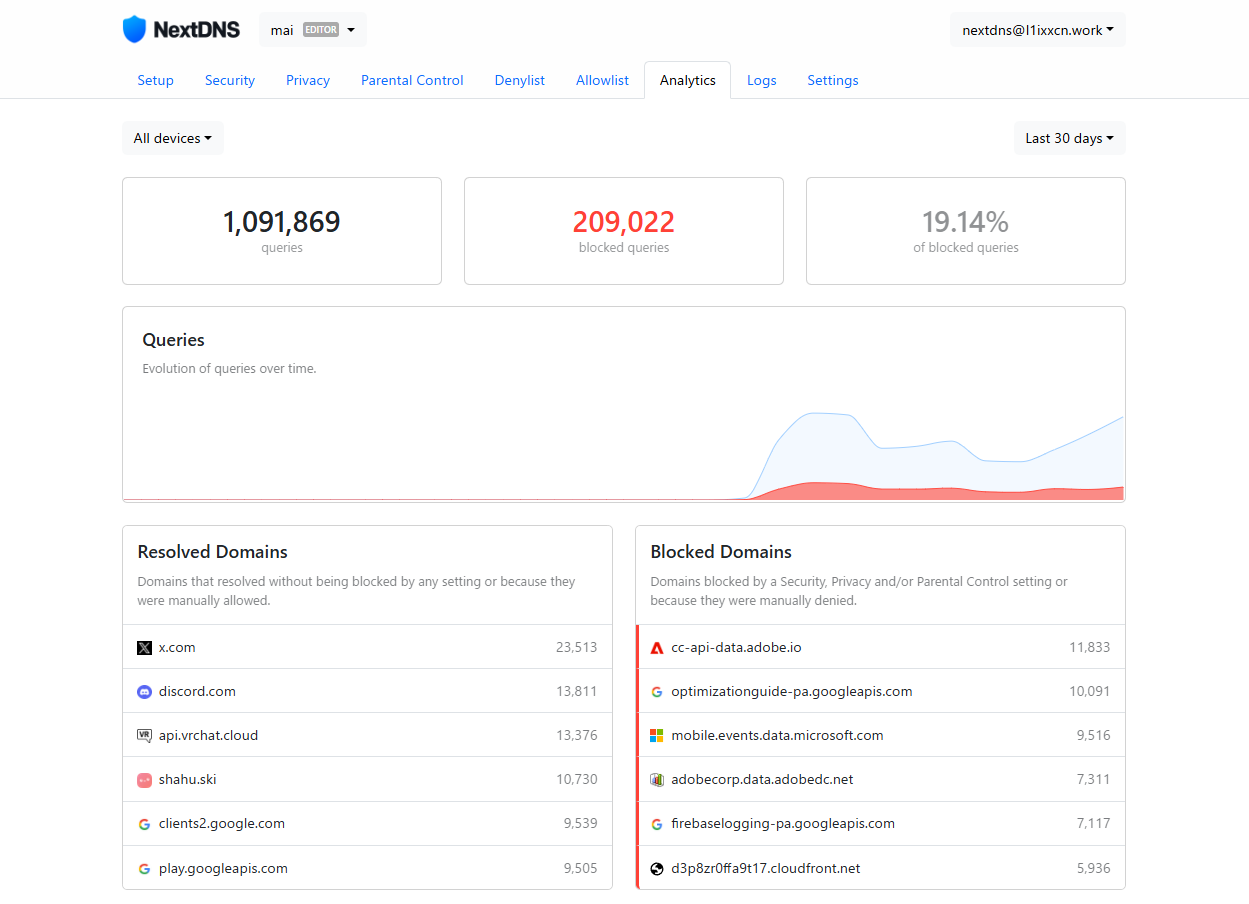
Task: Click the Resolved Domains heading
Action: pyautogui.click(x=212, y=552)
